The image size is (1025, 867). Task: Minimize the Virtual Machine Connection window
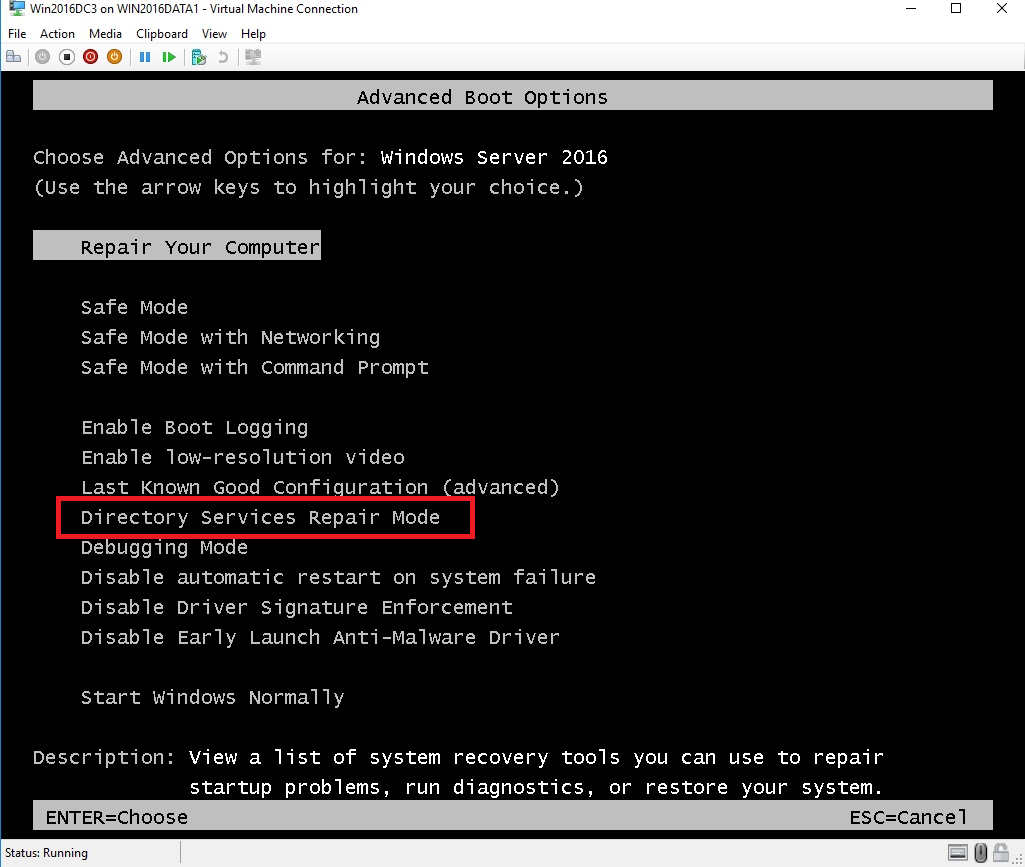[x=911, y=8]
